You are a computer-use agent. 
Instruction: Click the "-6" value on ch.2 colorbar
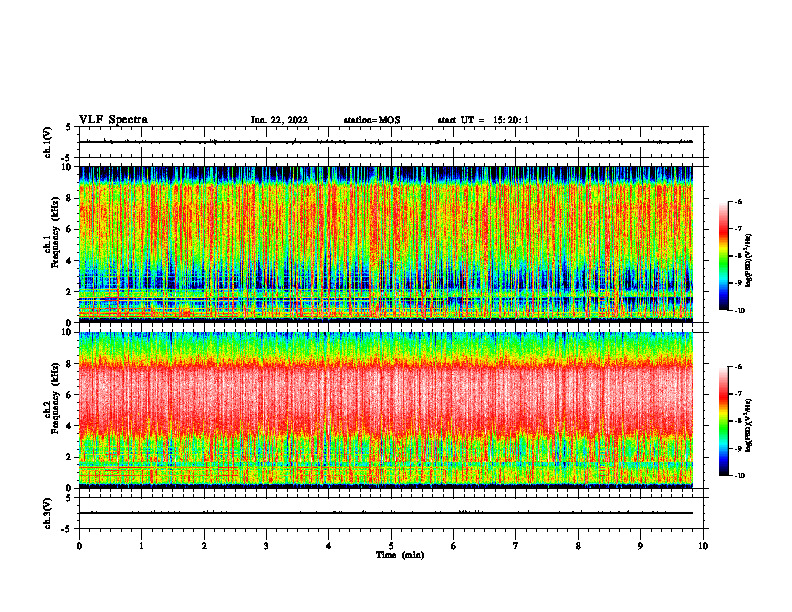pos(738,367)
